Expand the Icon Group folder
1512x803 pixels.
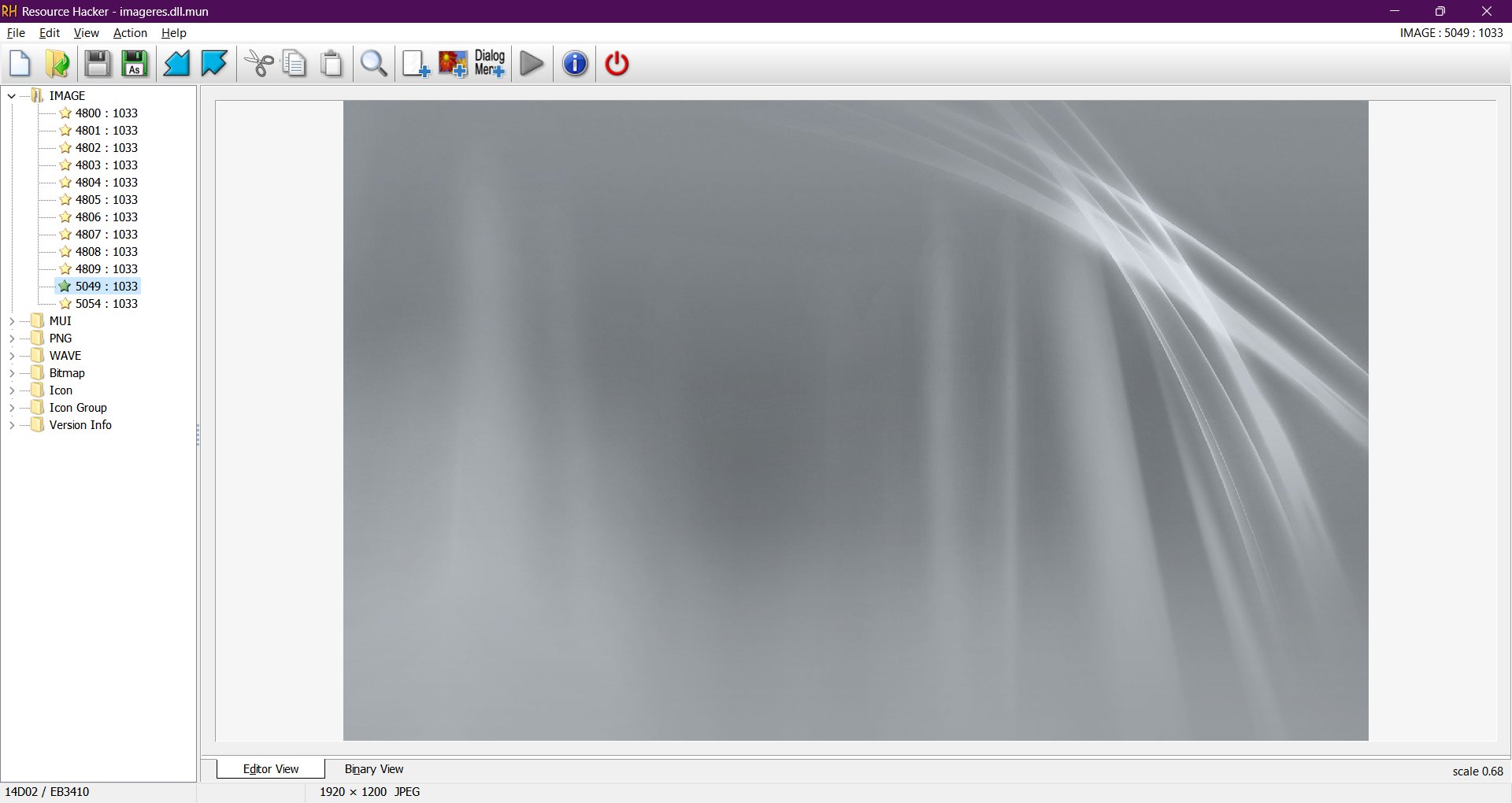[12, 407]
